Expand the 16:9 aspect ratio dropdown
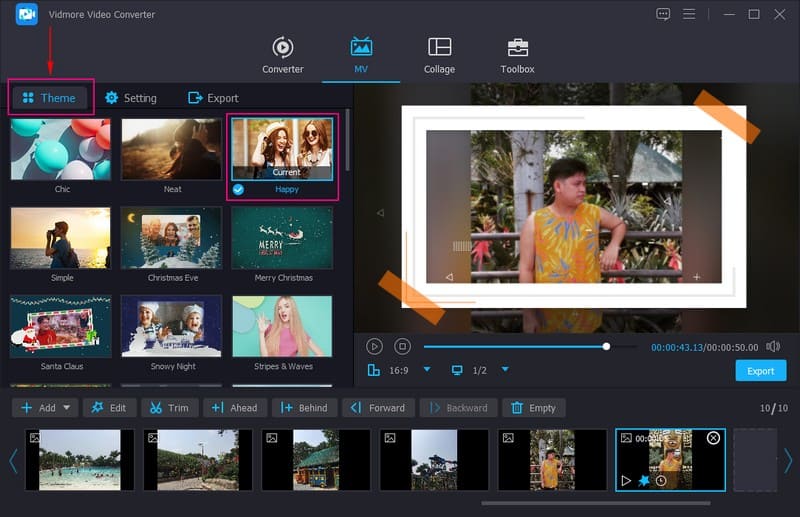The height and width of the screenshot is (517, 800). (427, 370)
